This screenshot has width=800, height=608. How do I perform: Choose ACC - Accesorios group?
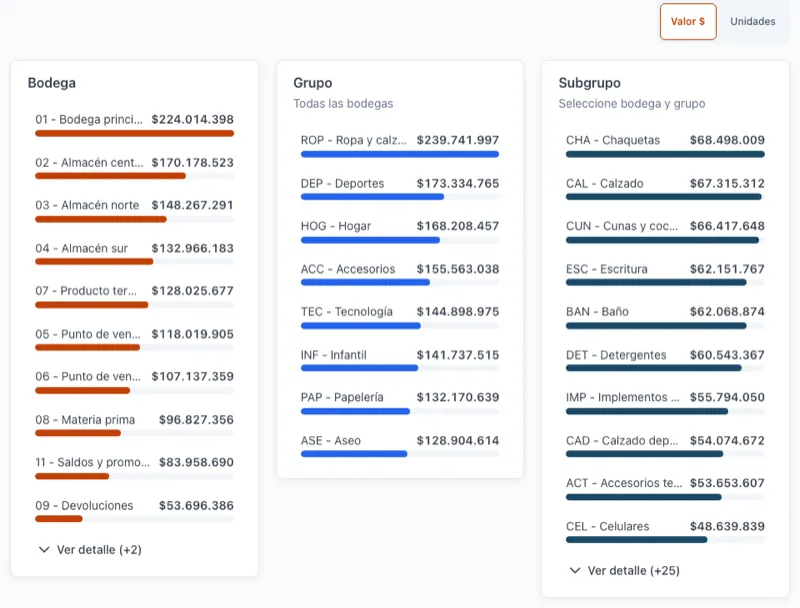(x=399, y=275)
